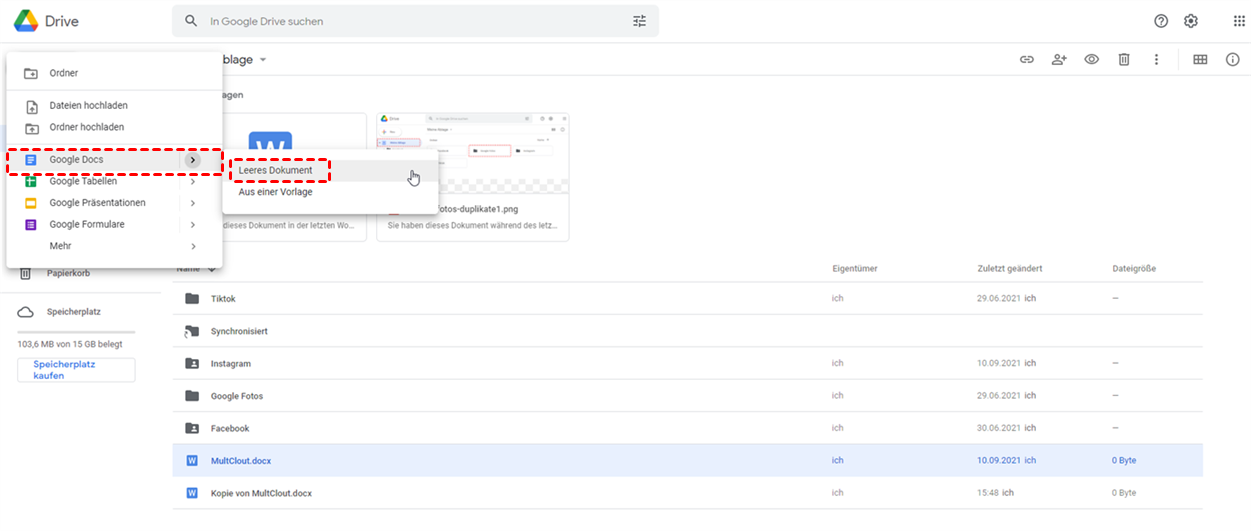This screenshot has width=1251, height=531.
Task: Open the help question mark icon
Action: 1161,21
